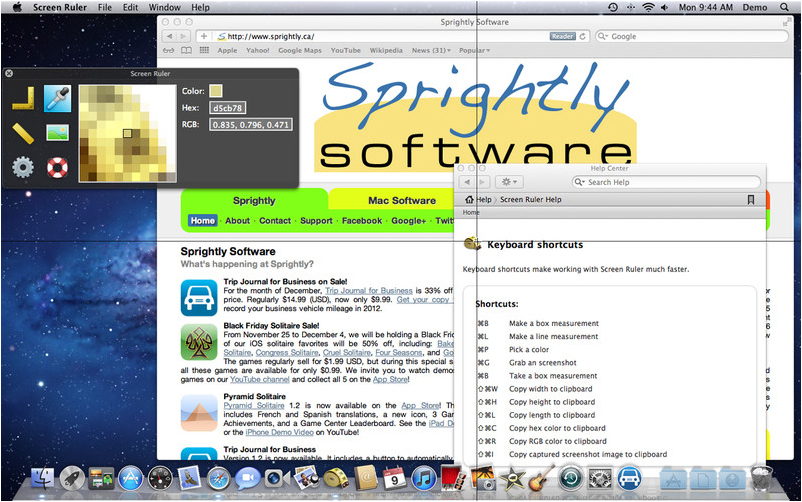Open App Store from the Dock
Image resolution: width=802 pixels, height=502 pixels.
coord(130,478)
